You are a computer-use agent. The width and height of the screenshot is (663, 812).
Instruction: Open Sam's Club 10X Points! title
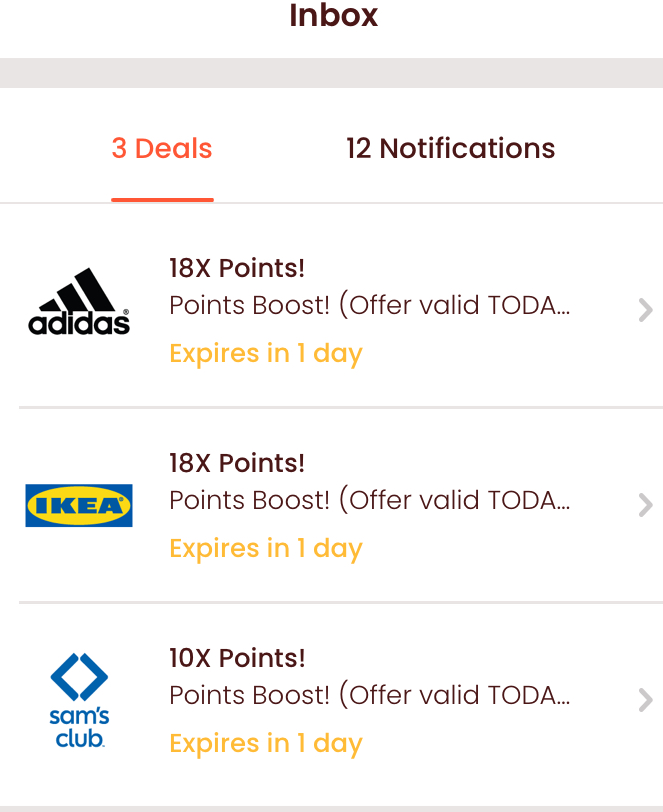coord(237,658)
